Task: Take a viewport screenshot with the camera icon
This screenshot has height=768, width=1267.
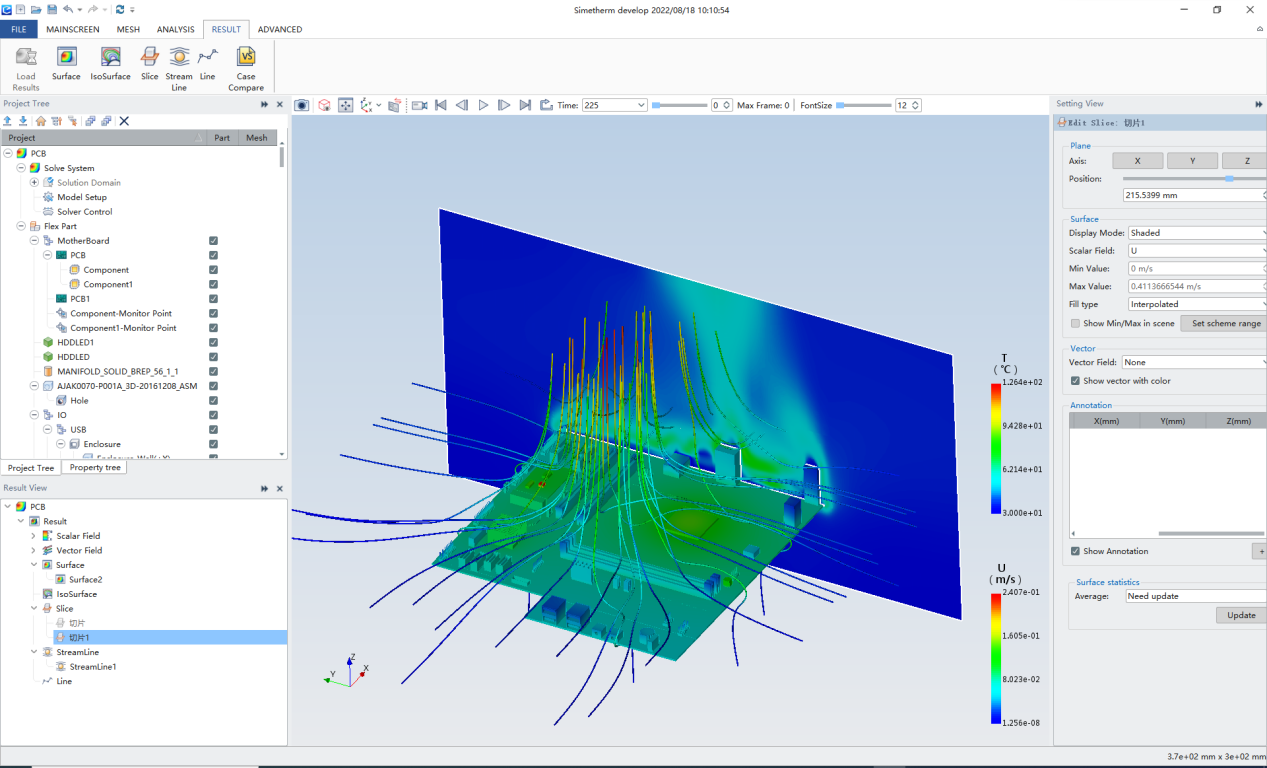Action: click(302, 105)
